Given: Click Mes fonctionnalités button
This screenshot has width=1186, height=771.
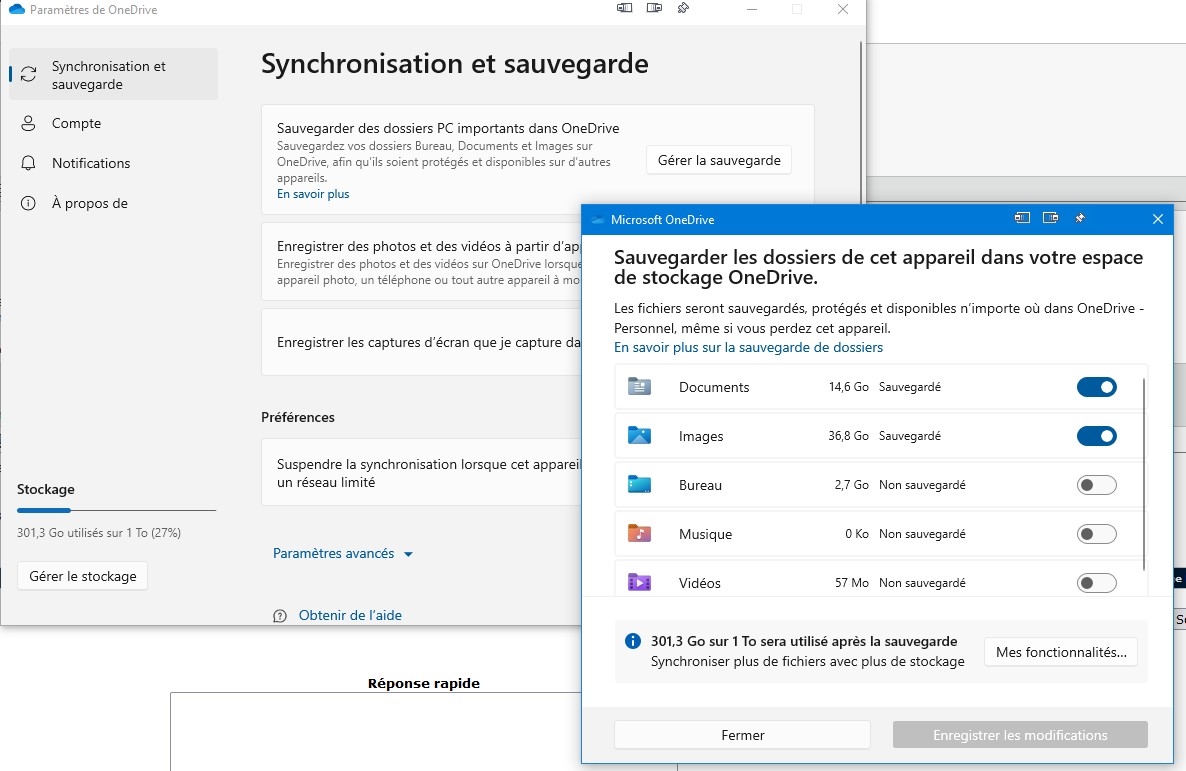Looking at the screenshot, I should point(1060,652).
